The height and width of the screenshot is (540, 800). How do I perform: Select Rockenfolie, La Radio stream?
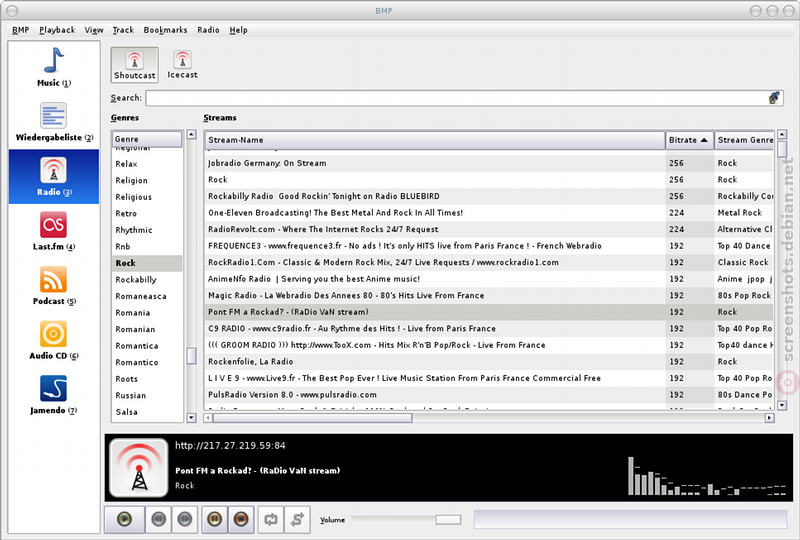tap(489, 361)
